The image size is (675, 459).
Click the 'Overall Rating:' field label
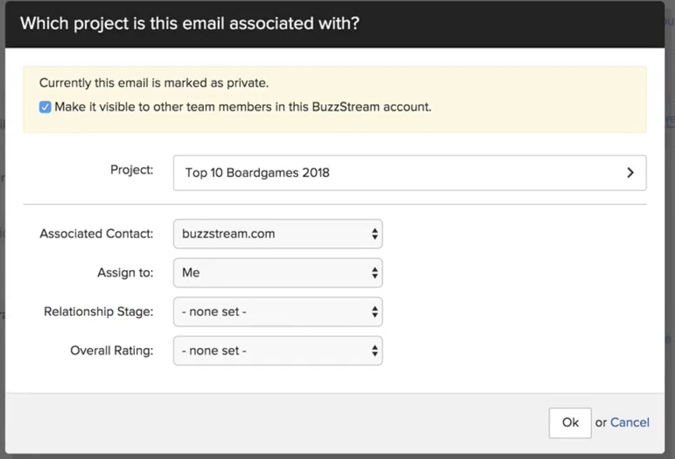pyautogui.click(x=112, y=351)
